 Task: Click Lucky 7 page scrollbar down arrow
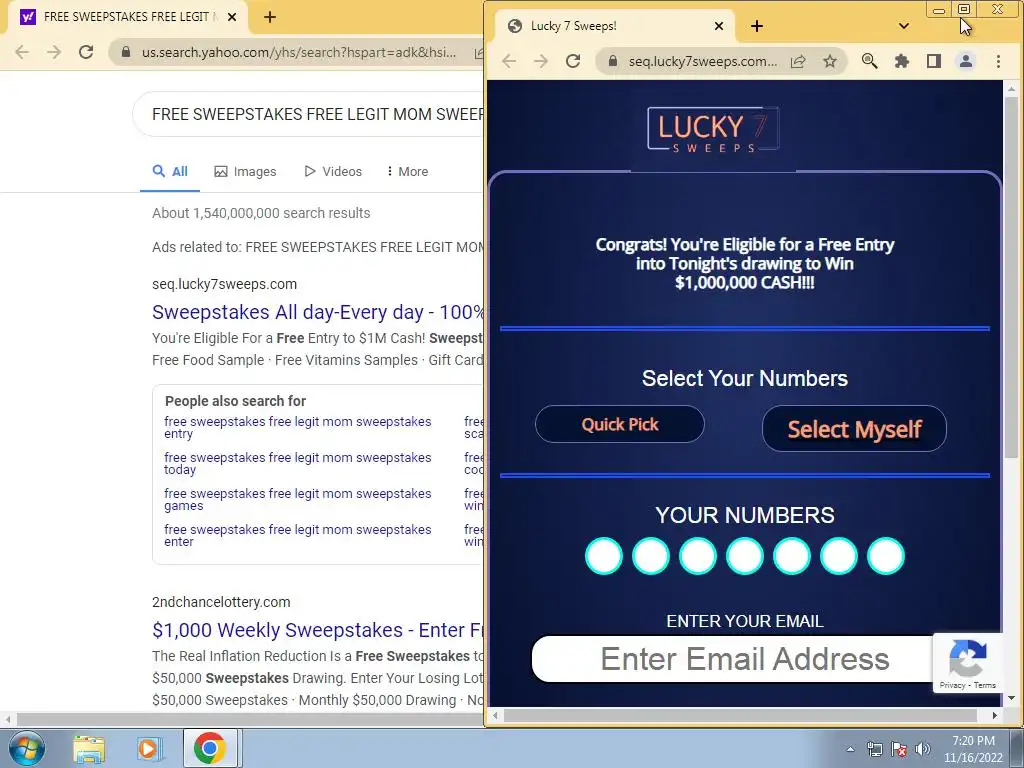point(1012,698)
